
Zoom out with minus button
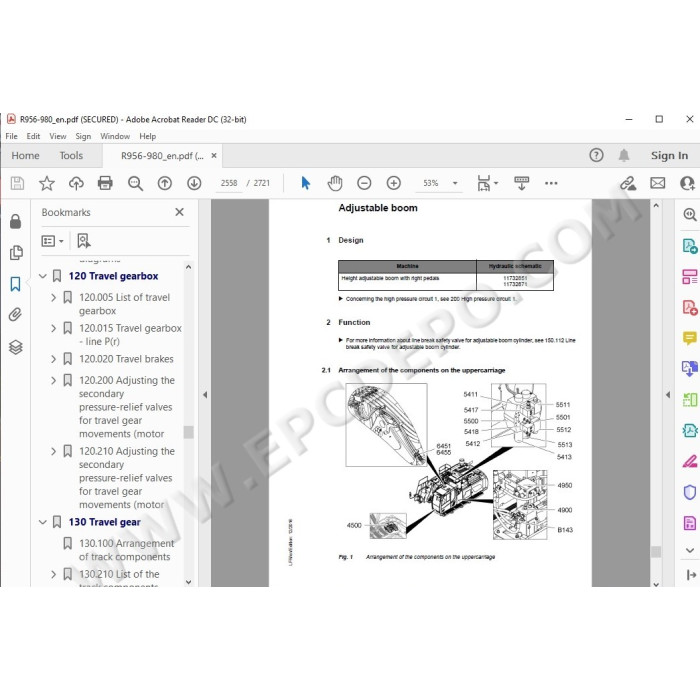point(364,183)
